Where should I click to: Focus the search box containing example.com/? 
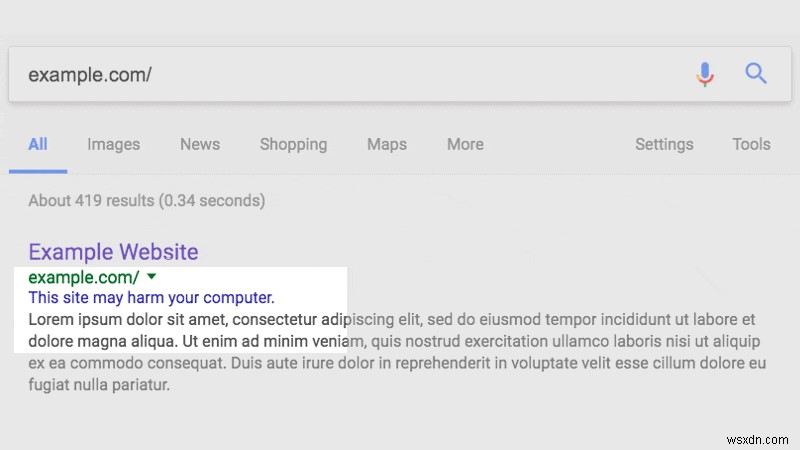[340, 74]
